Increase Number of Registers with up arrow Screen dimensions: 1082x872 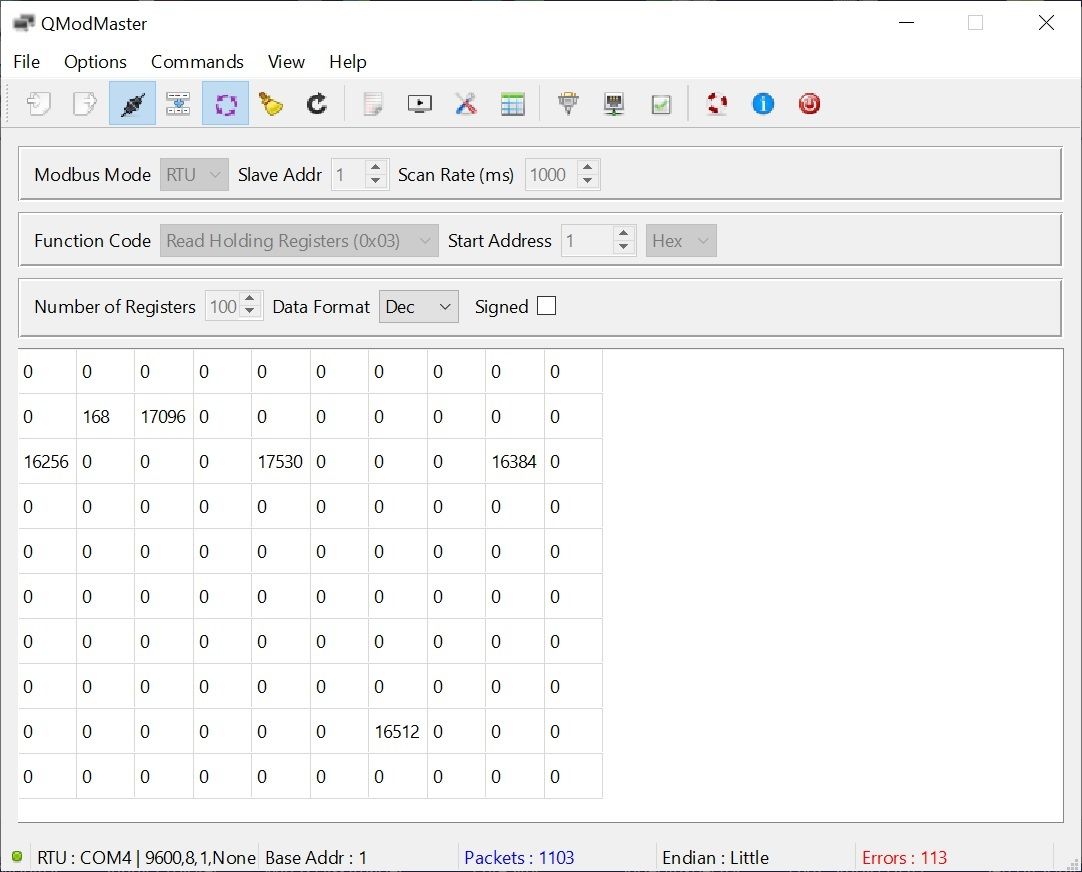250,299
